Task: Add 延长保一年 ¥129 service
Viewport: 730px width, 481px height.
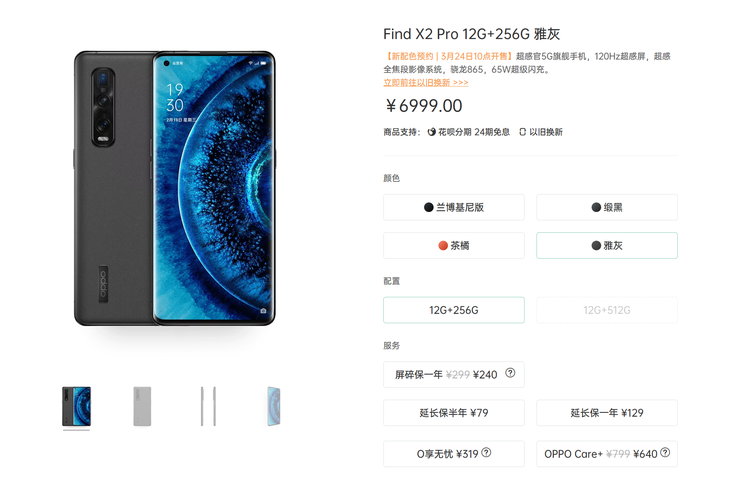Action: [607, 413]
